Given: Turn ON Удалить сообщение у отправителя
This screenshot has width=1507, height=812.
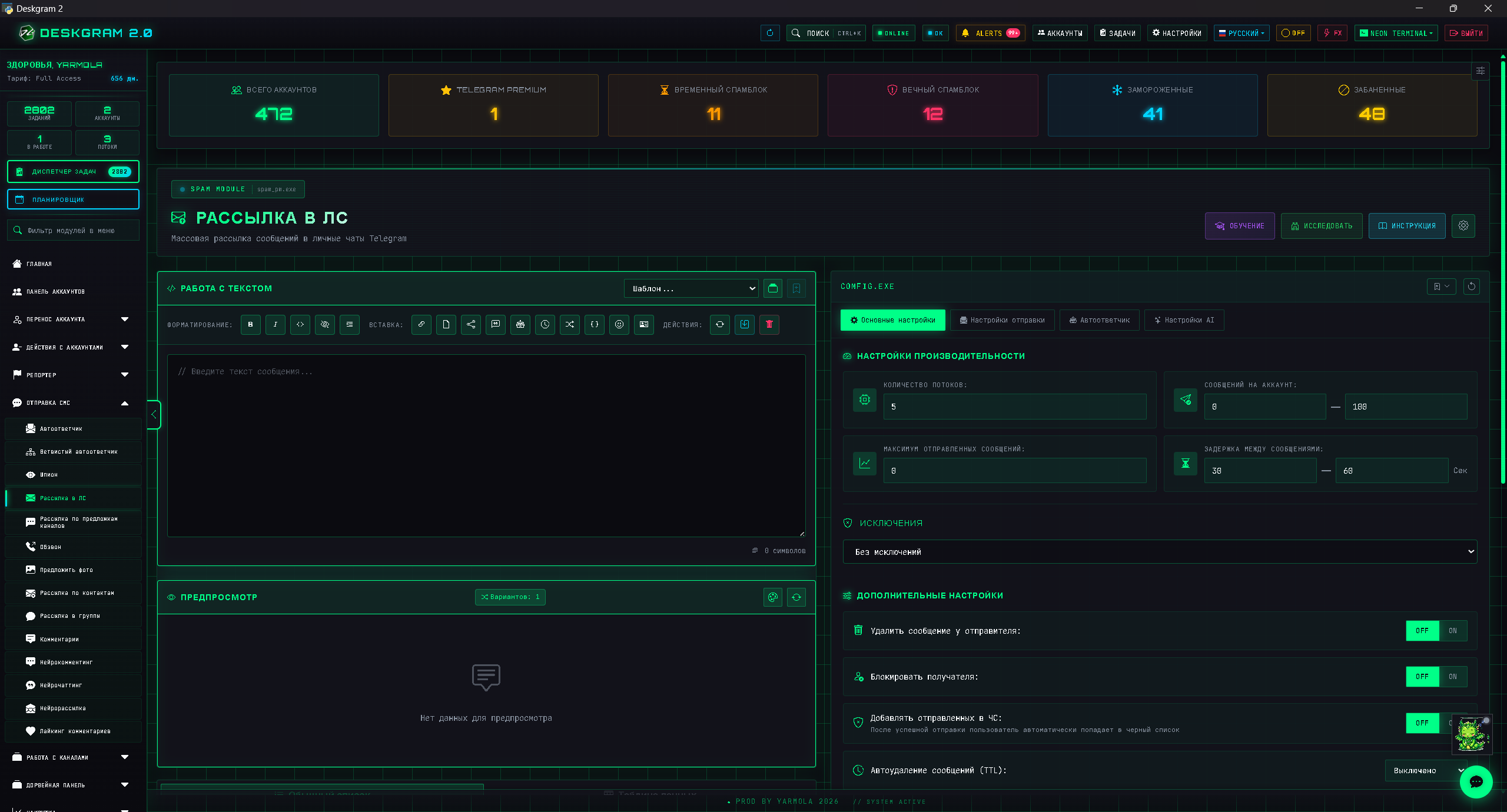Looking at the screenshot, I should [1453, 631].
